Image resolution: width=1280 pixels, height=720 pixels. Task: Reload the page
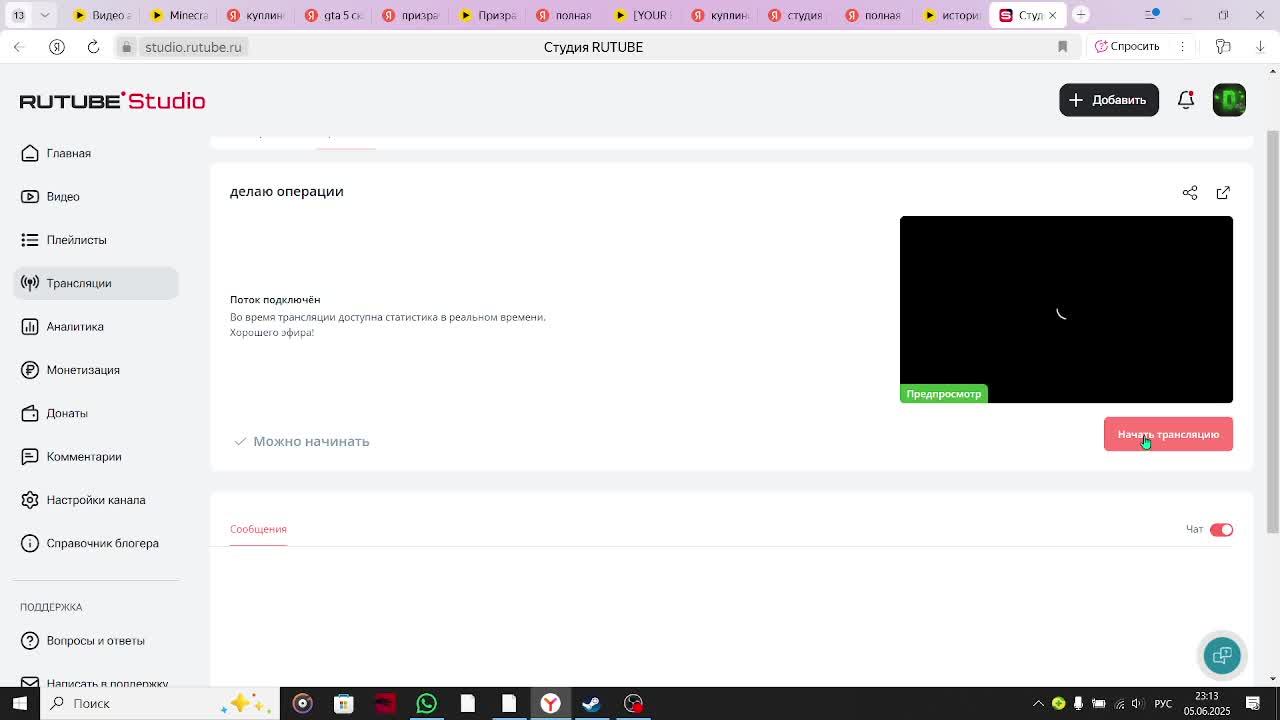click(x=93, y=47)
